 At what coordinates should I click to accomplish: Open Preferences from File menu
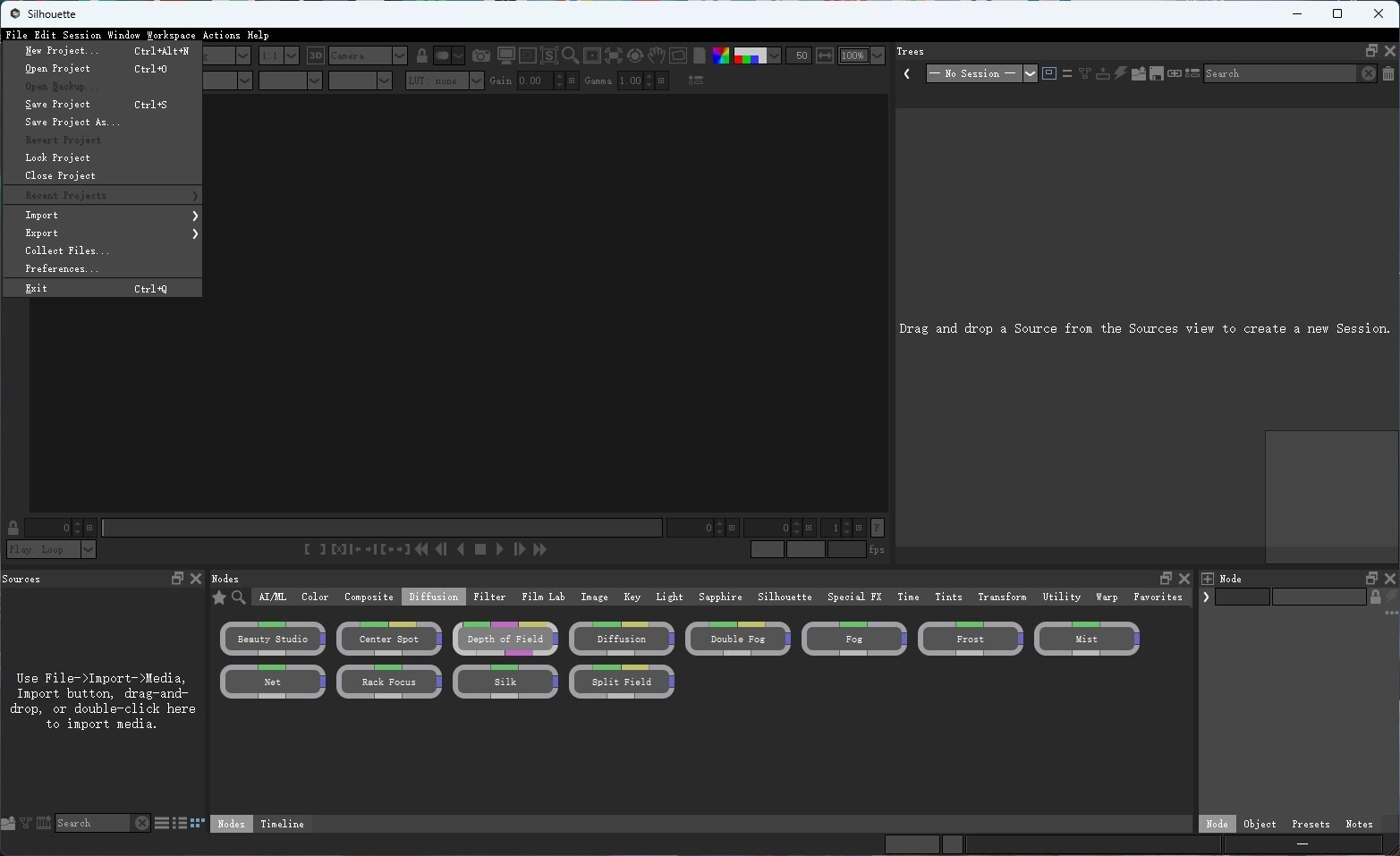pyautogui.click(x=102, y=269)
